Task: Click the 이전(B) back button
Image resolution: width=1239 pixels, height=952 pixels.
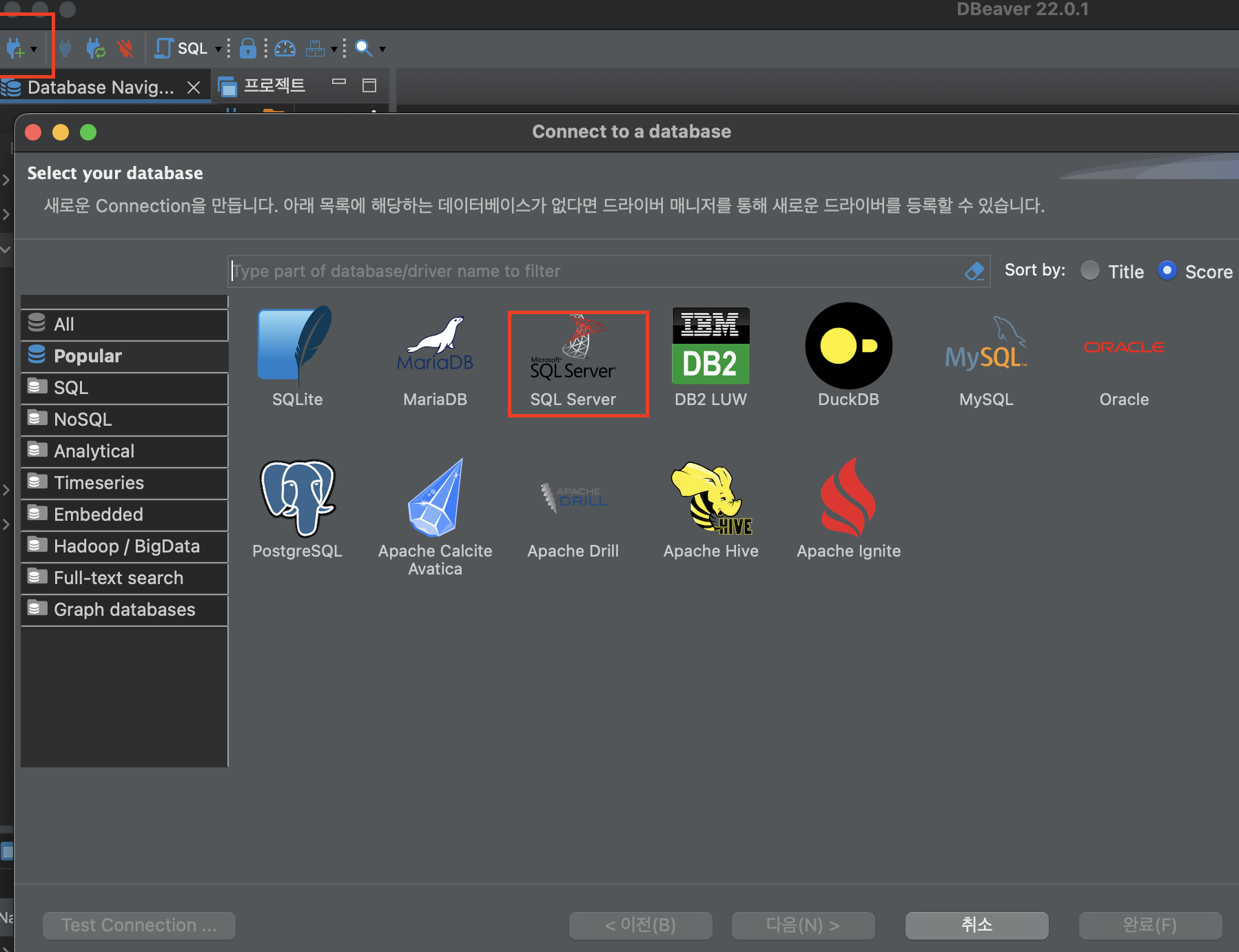Action: point(641,925)
